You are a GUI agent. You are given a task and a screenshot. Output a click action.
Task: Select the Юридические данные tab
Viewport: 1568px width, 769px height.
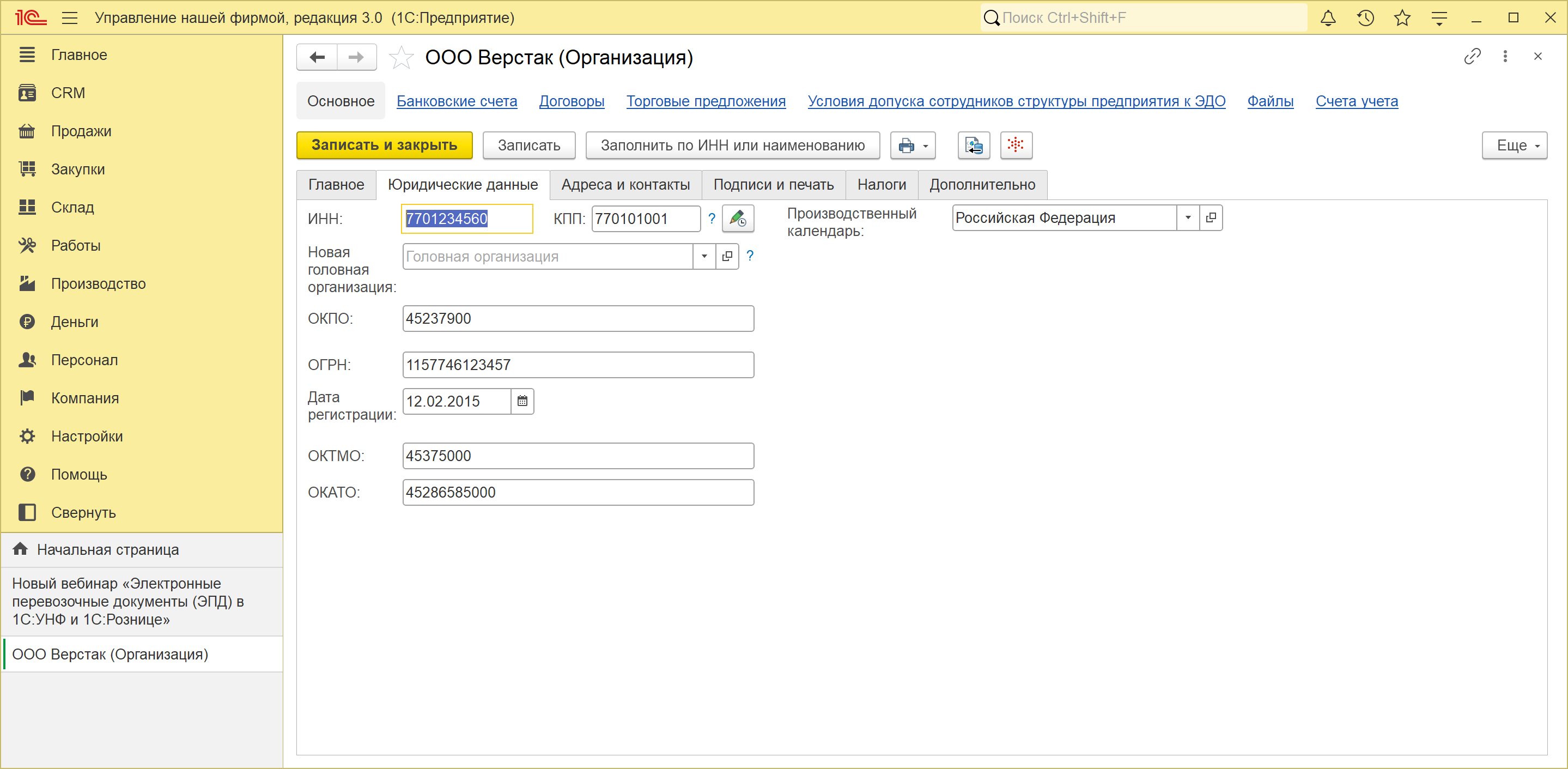(x=463, y=185)
